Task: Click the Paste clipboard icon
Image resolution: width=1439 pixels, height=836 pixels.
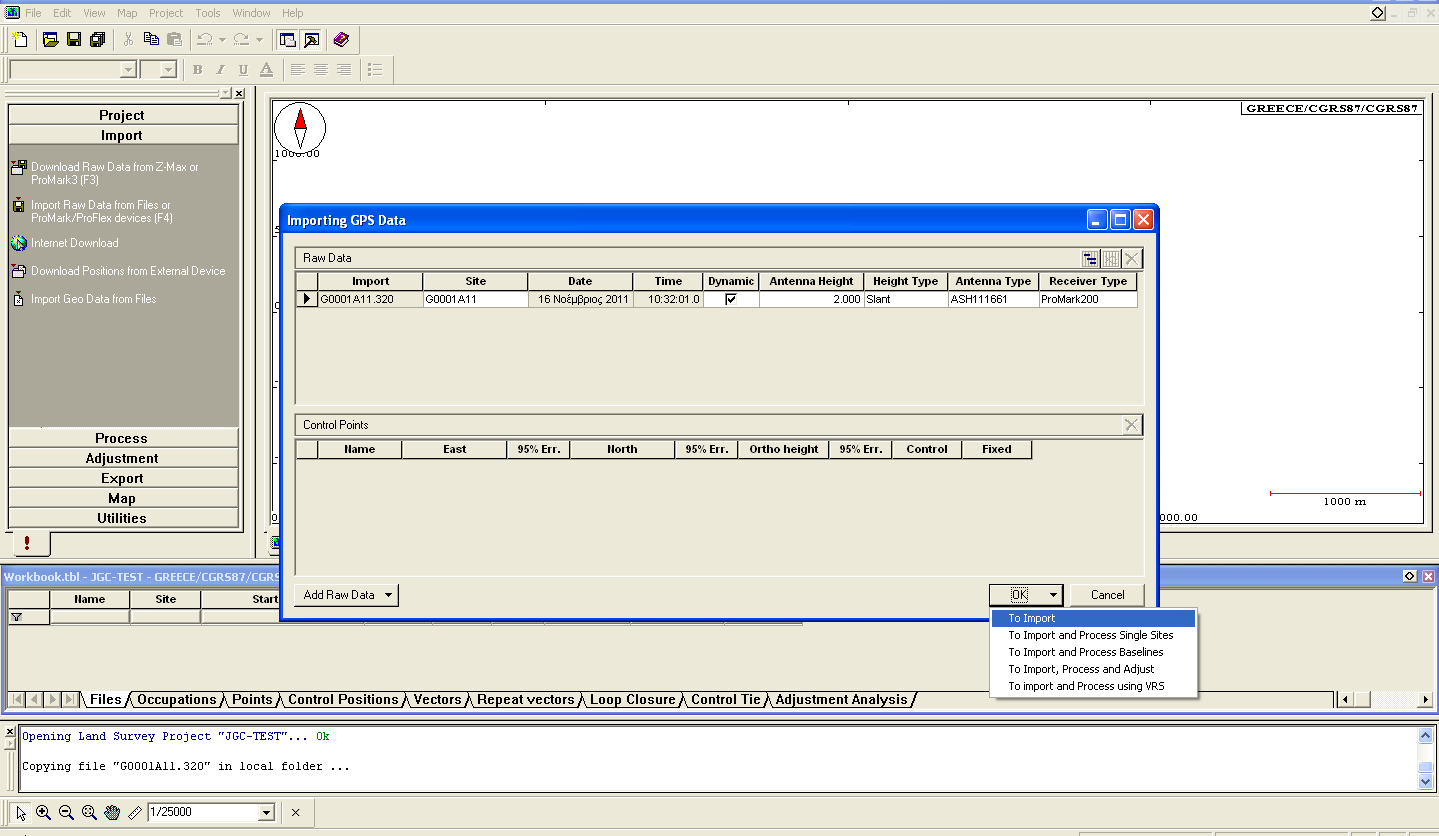Action: 175,40
